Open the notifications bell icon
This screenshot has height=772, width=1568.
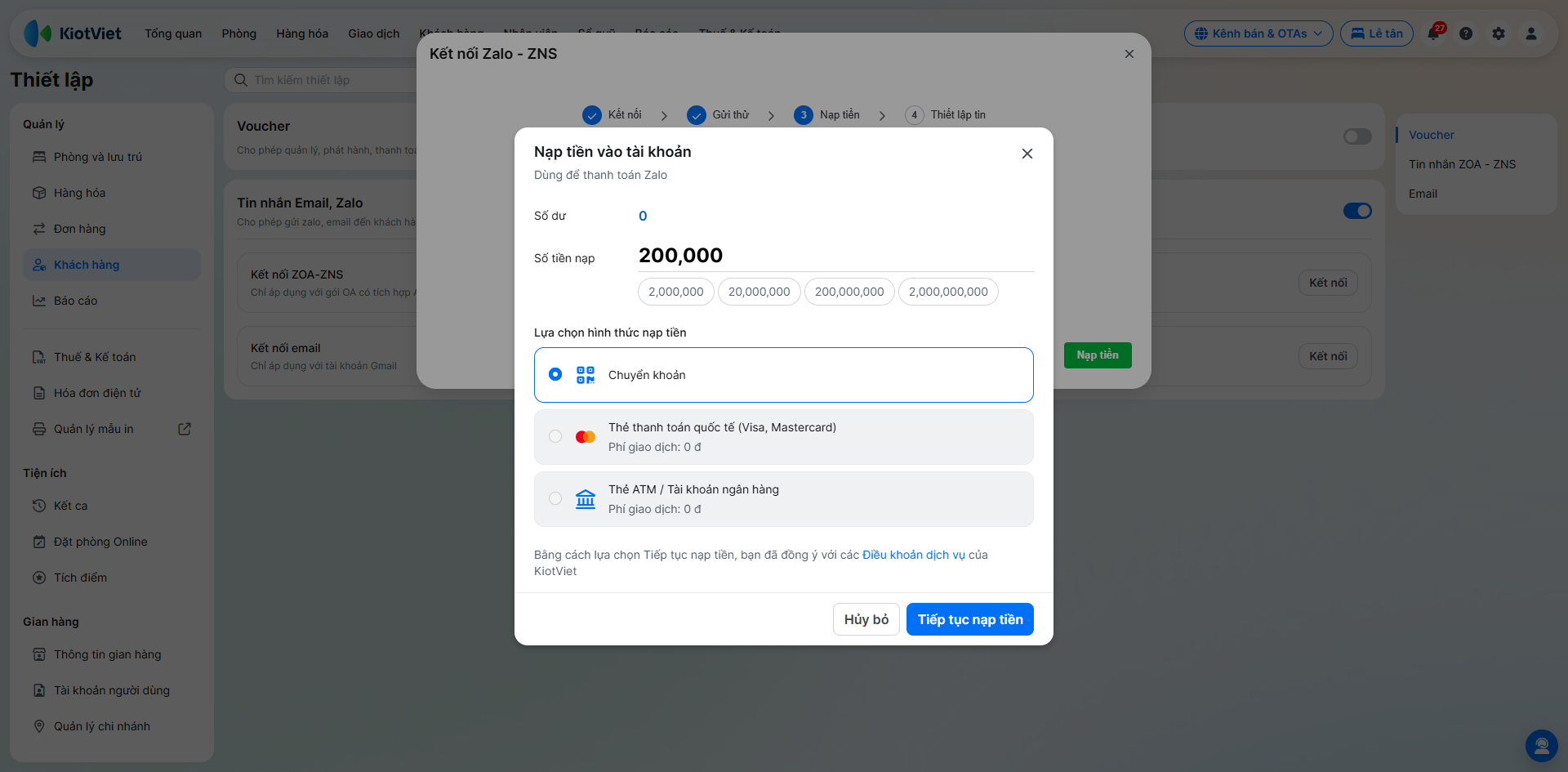click(1434, 33)
